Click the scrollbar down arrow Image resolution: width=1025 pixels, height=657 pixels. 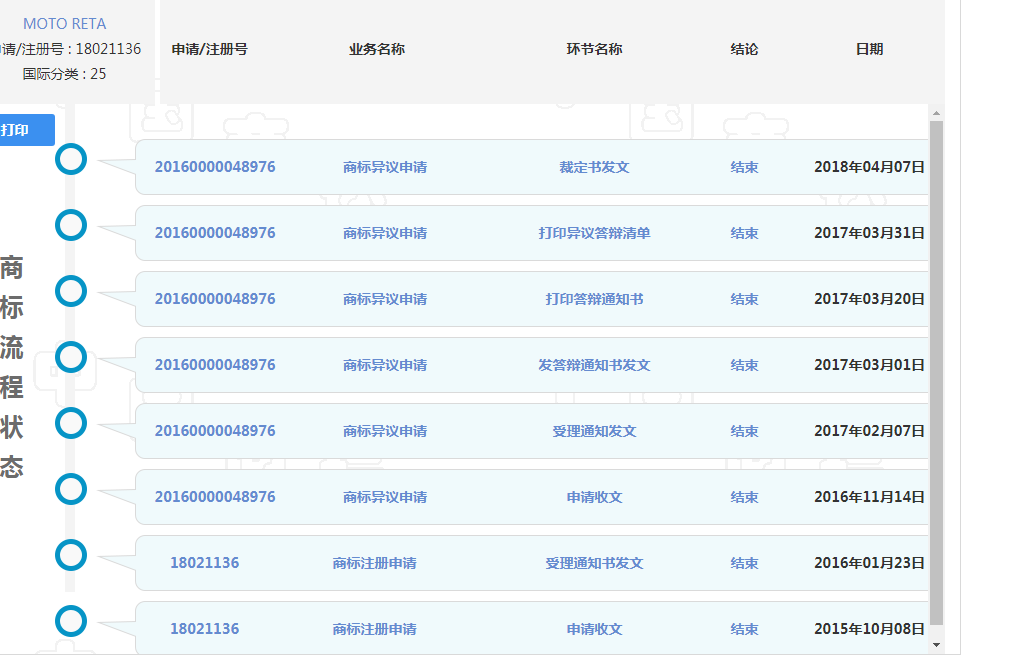[935, 646]
